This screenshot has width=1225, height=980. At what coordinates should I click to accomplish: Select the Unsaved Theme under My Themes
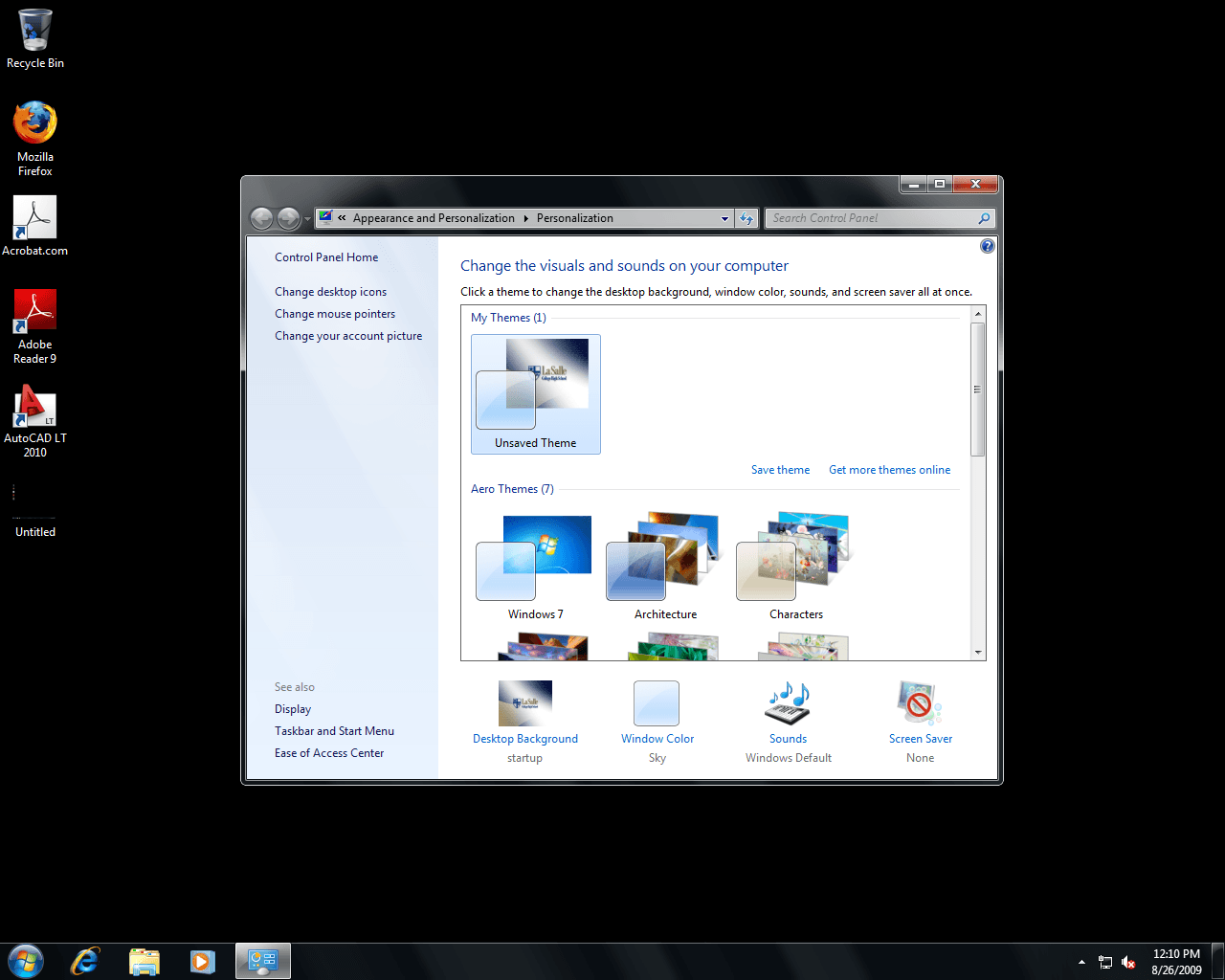tap(535, 394)
